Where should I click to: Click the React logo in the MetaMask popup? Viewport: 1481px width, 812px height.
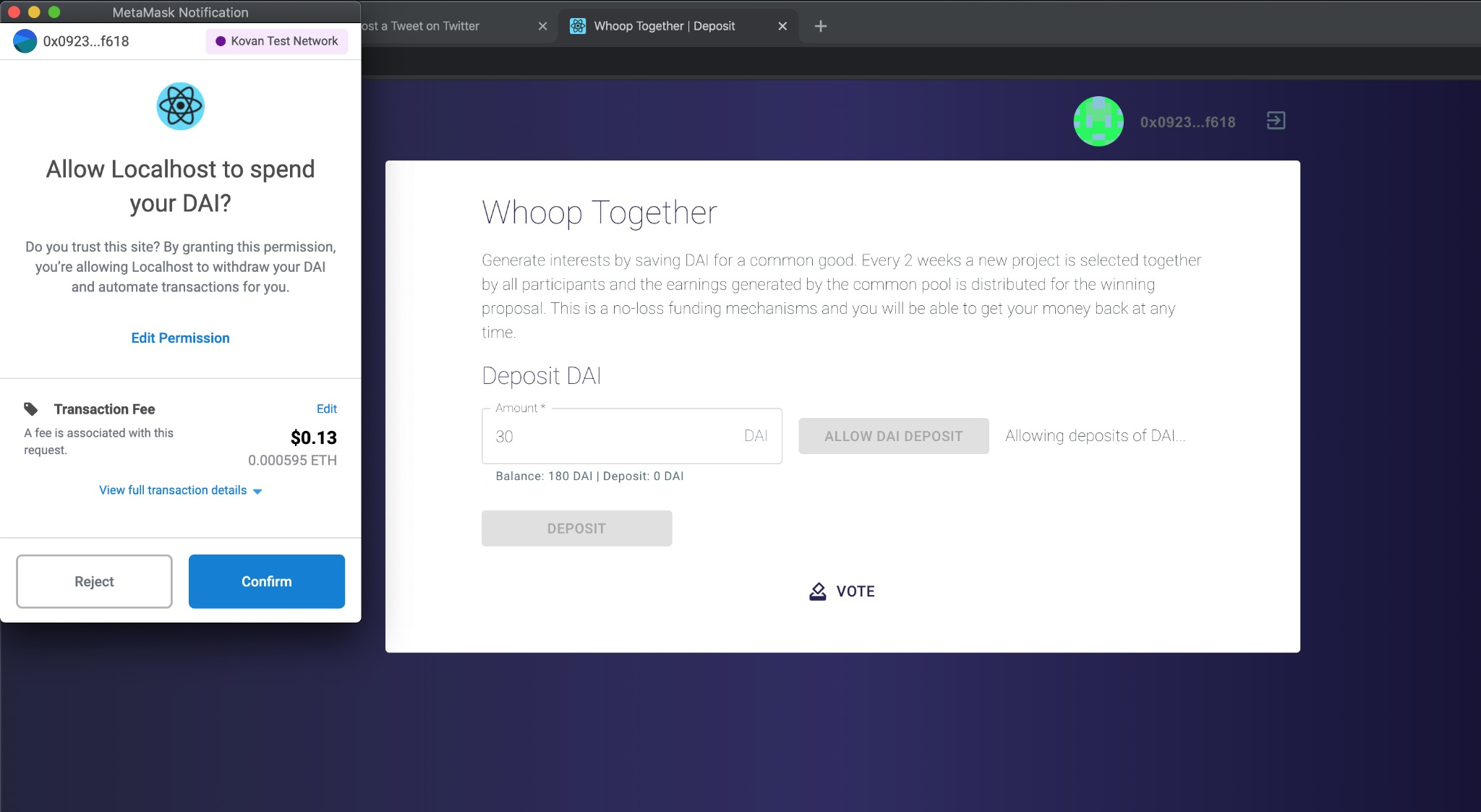coord(180,106)
